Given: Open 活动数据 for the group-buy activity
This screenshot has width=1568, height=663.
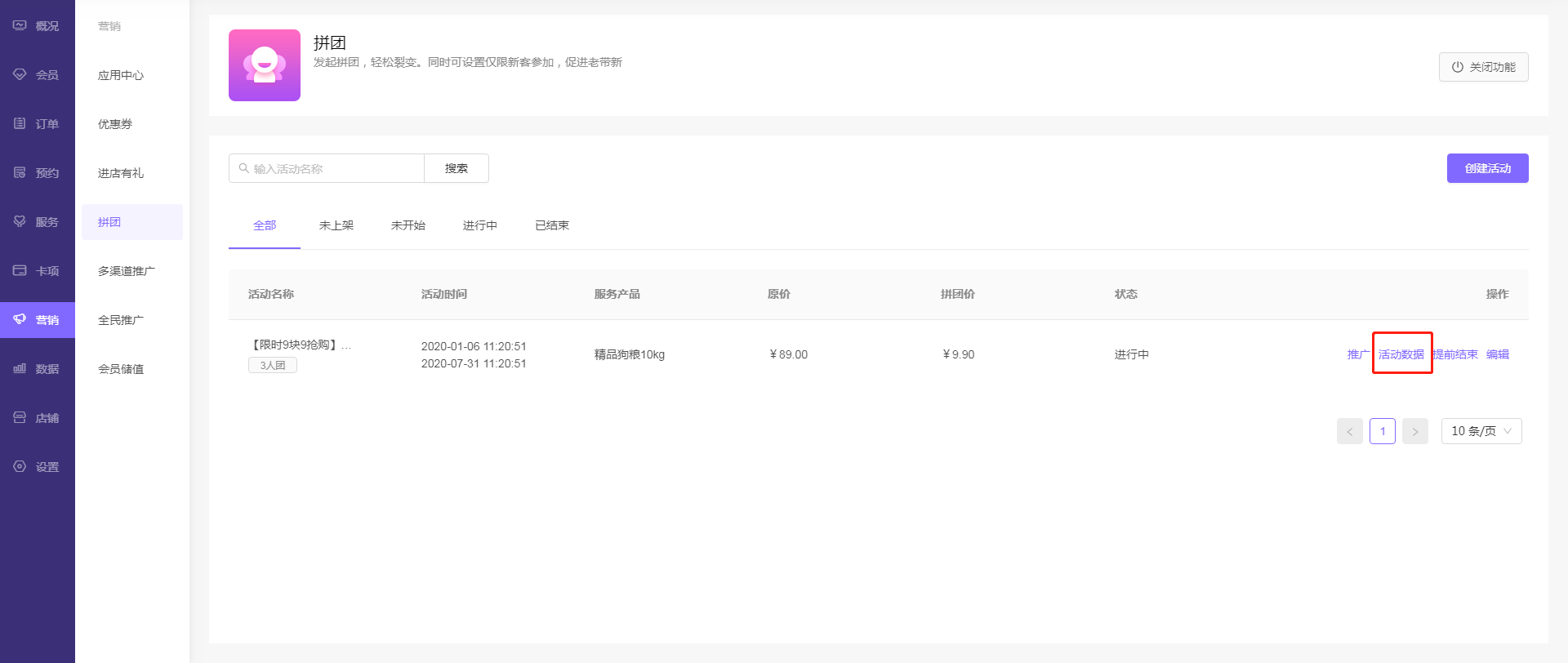Looking at the screenshot, I should (x=1401, y=354).
